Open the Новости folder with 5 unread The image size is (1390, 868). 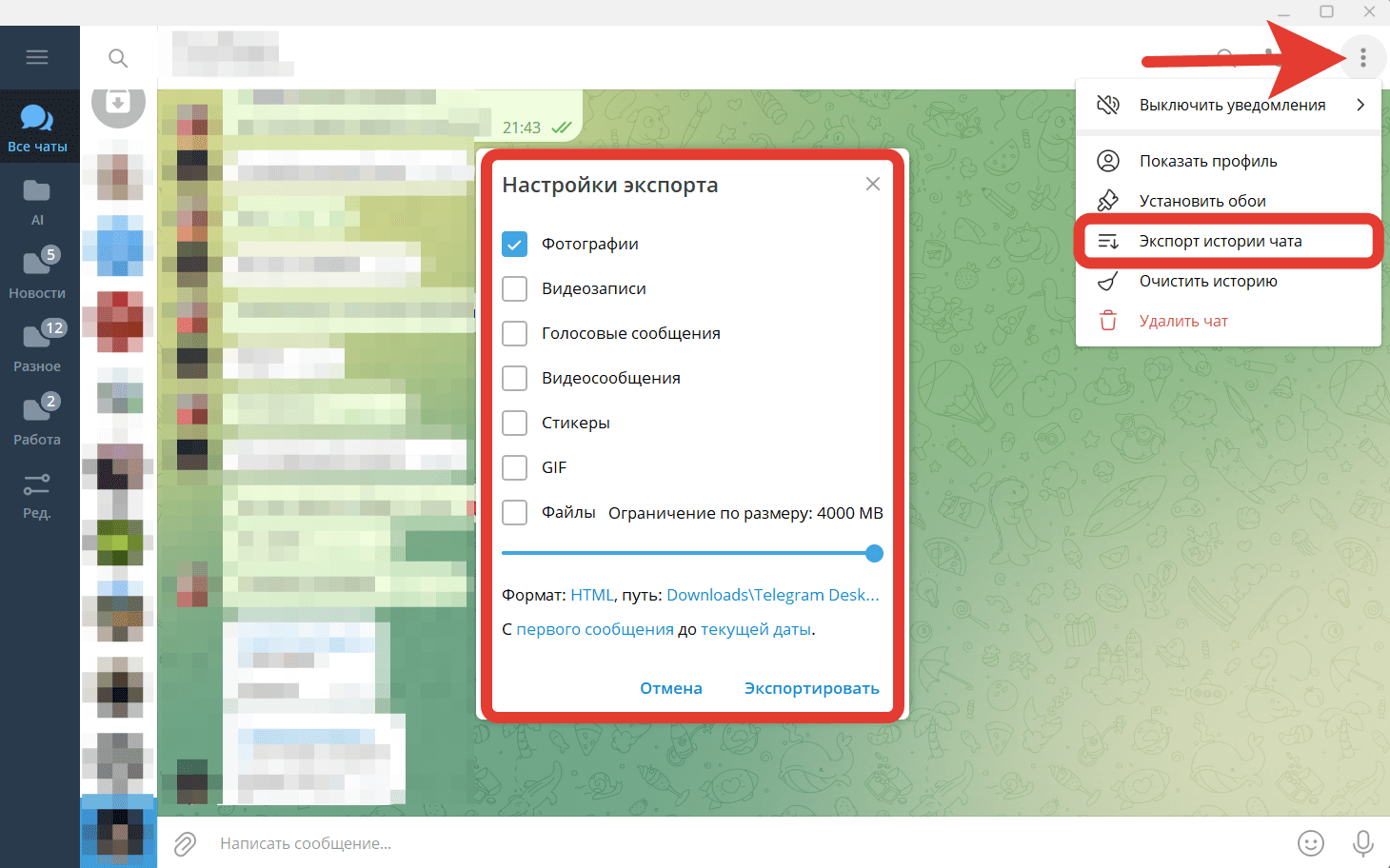point(38,273)
